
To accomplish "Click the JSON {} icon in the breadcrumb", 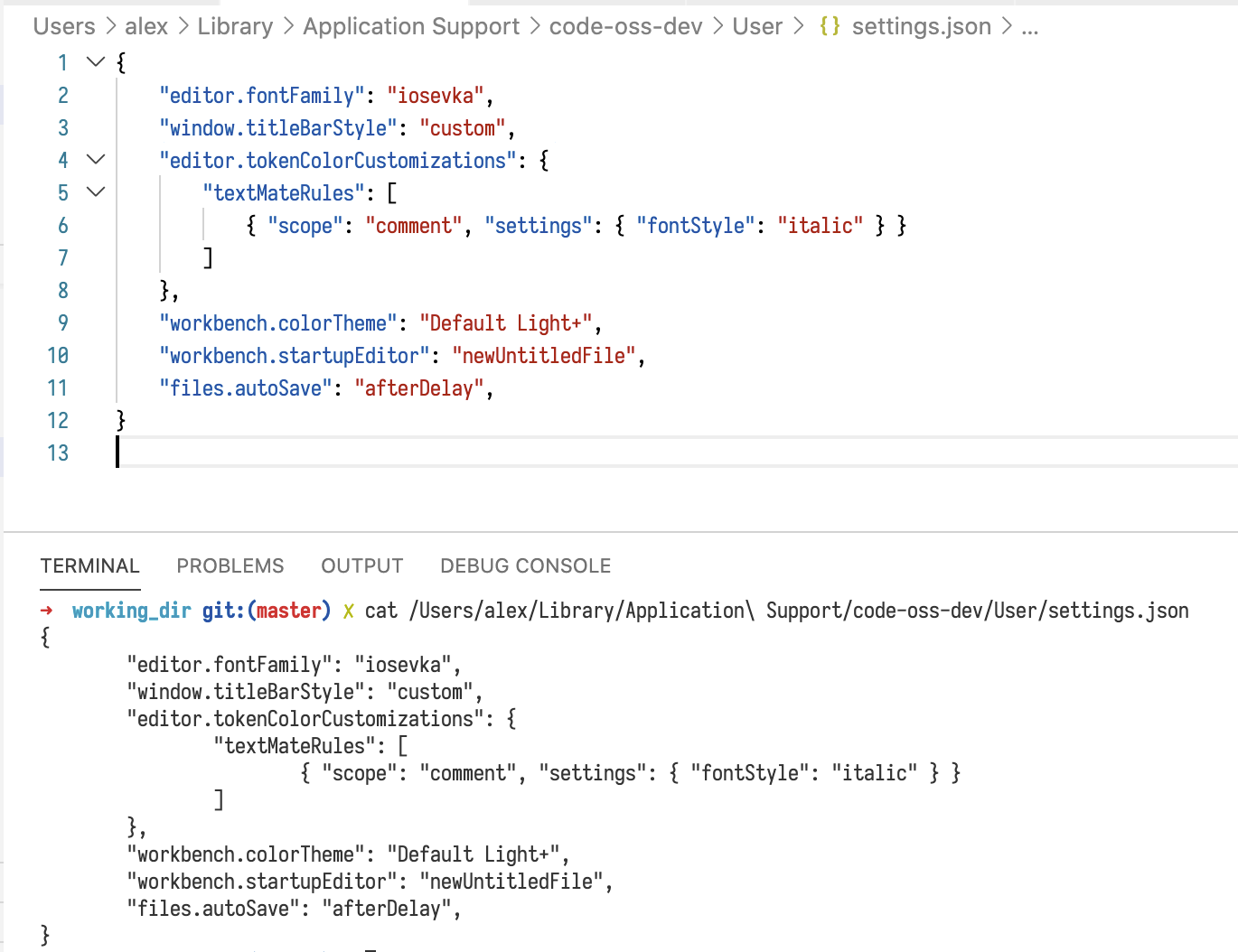I will pyautogui.click(x=830, y=26).
